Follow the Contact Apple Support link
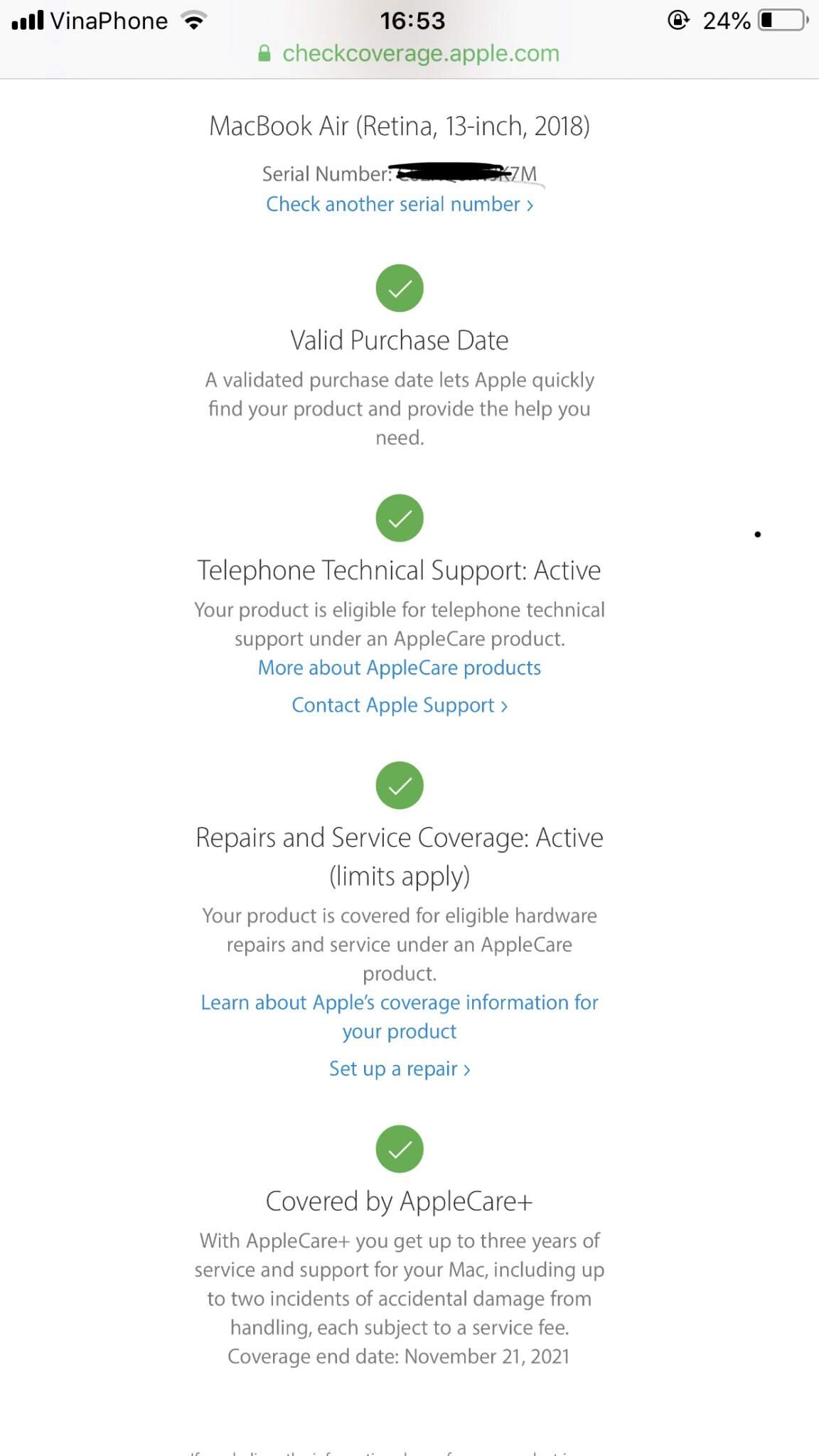The width and height of the screenshot is (819, 1456). coord(400,705)
